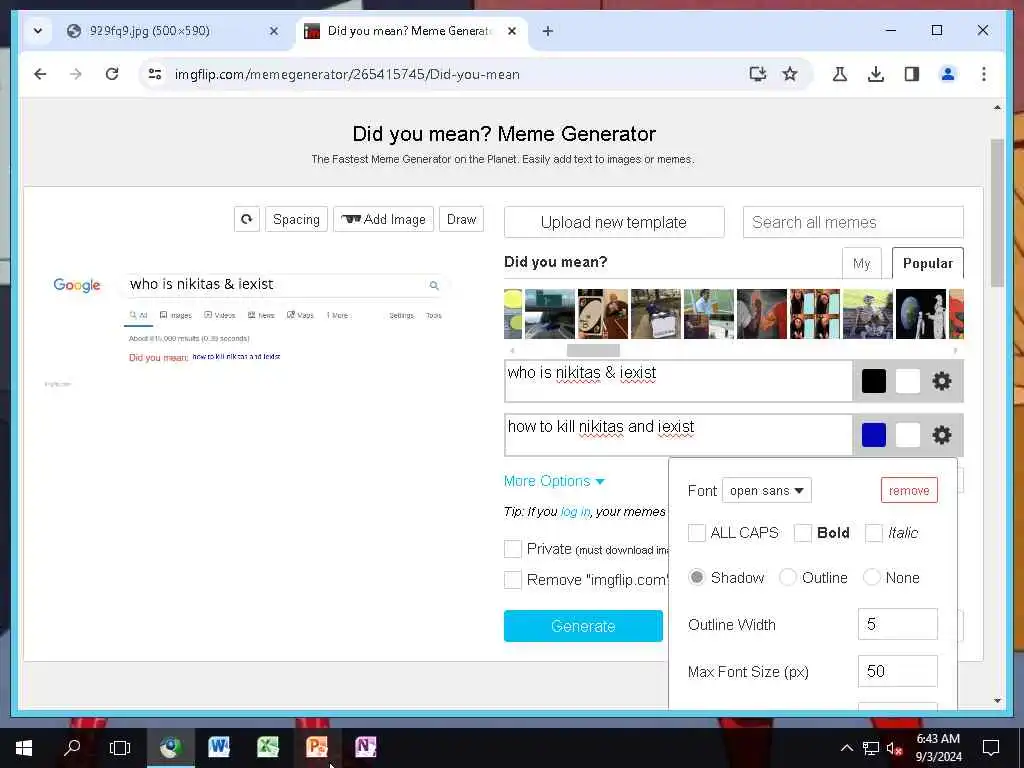Screen dimensions: 1024x768
Task: Switch to Popular templates tab
Action: (927, 263)
